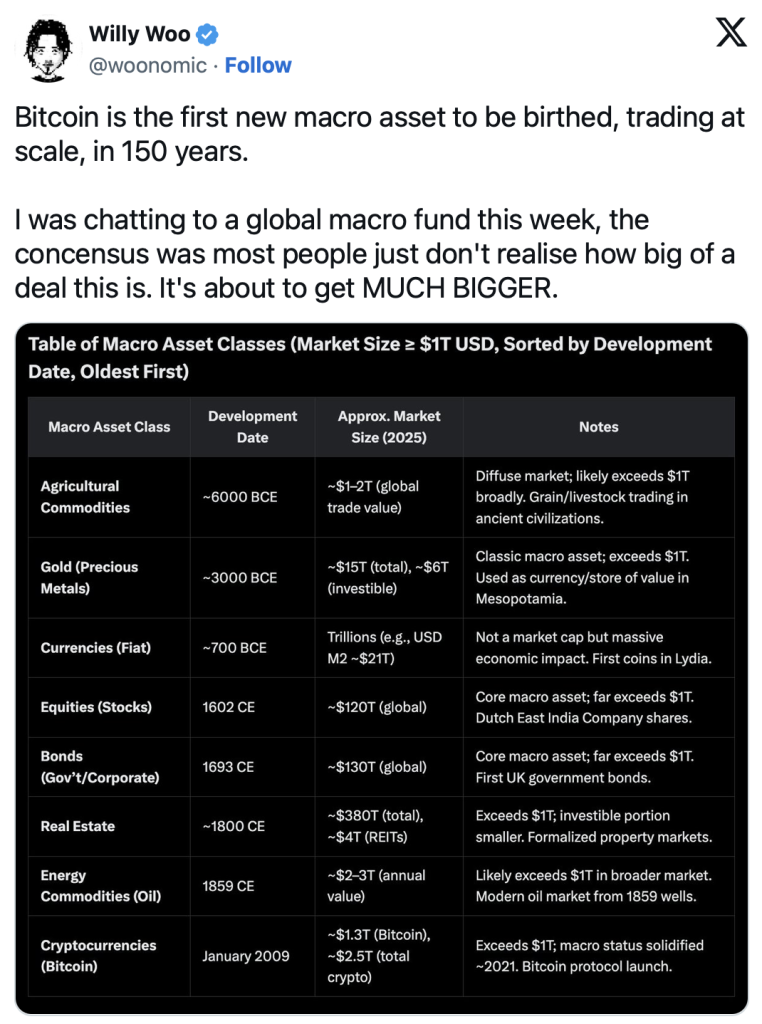The width and height of the screenshot is (762, 1024).
Task: Open the Willy Woo display name link
Action: [139, 34]
